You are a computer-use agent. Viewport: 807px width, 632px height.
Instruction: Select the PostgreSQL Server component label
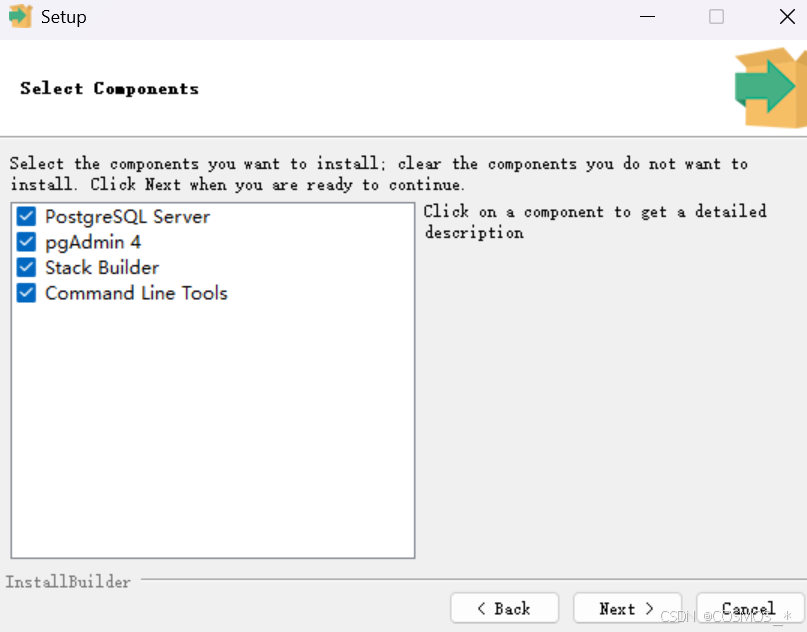point(127,217)
